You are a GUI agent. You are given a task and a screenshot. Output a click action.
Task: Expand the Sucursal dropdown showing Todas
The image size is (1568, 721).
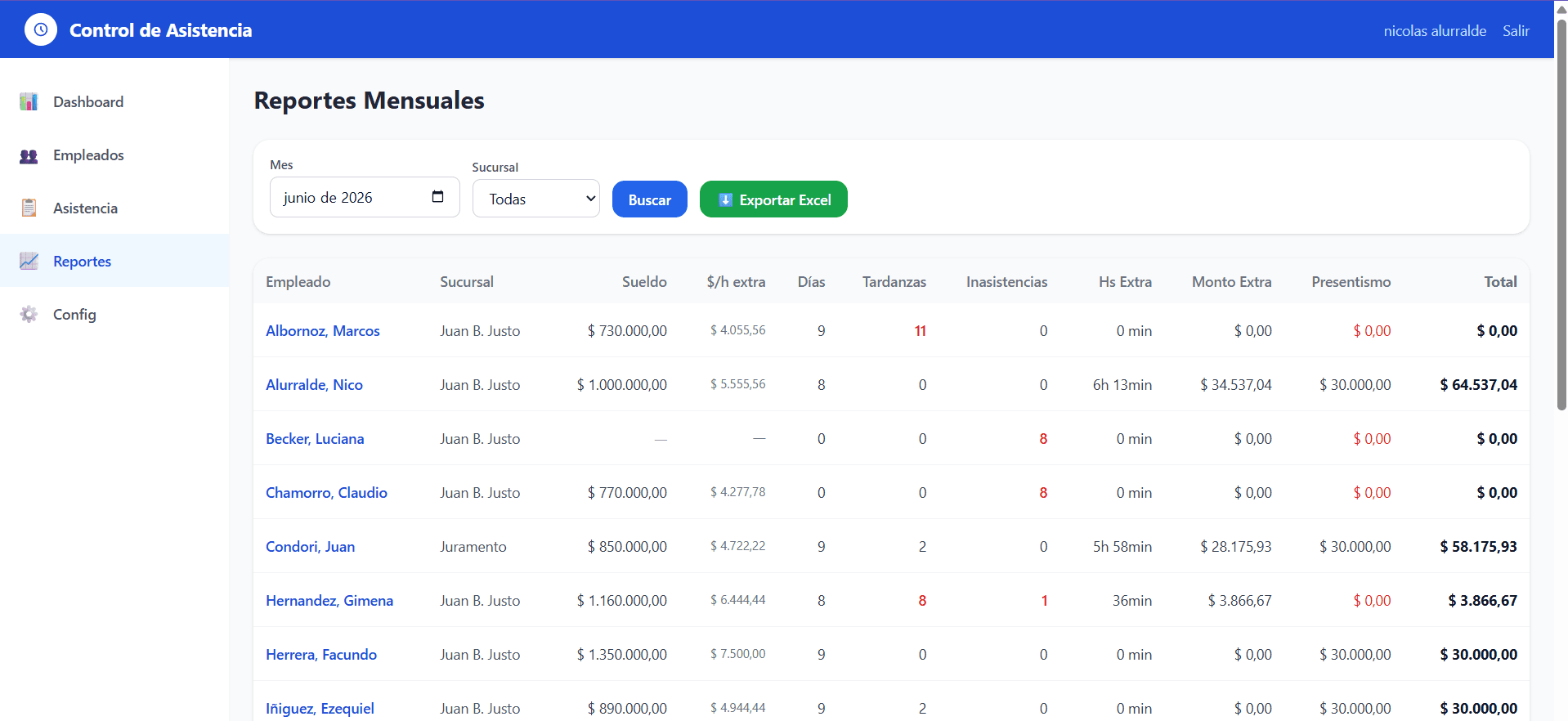(x=536, y=199)
